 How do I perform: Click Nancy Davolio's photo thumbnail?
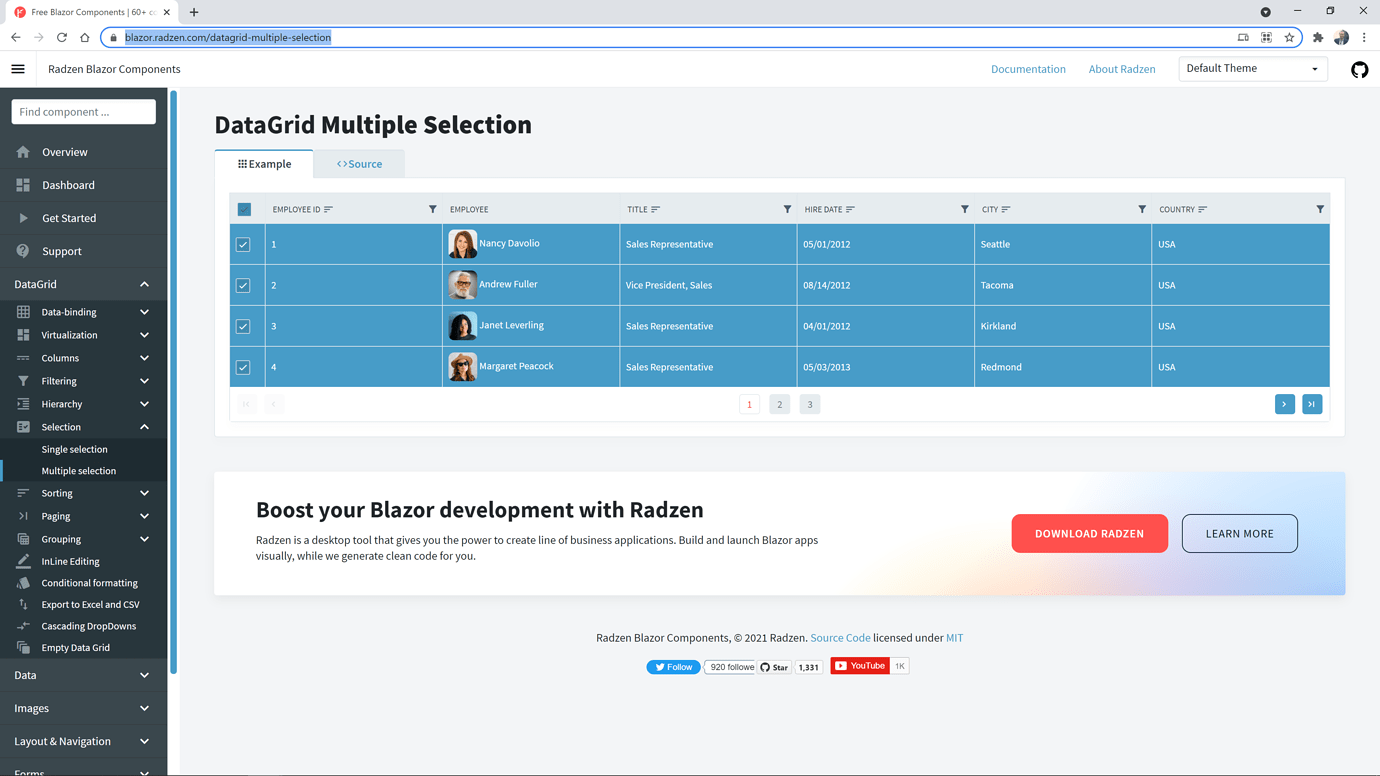click(x=462, y=244)
